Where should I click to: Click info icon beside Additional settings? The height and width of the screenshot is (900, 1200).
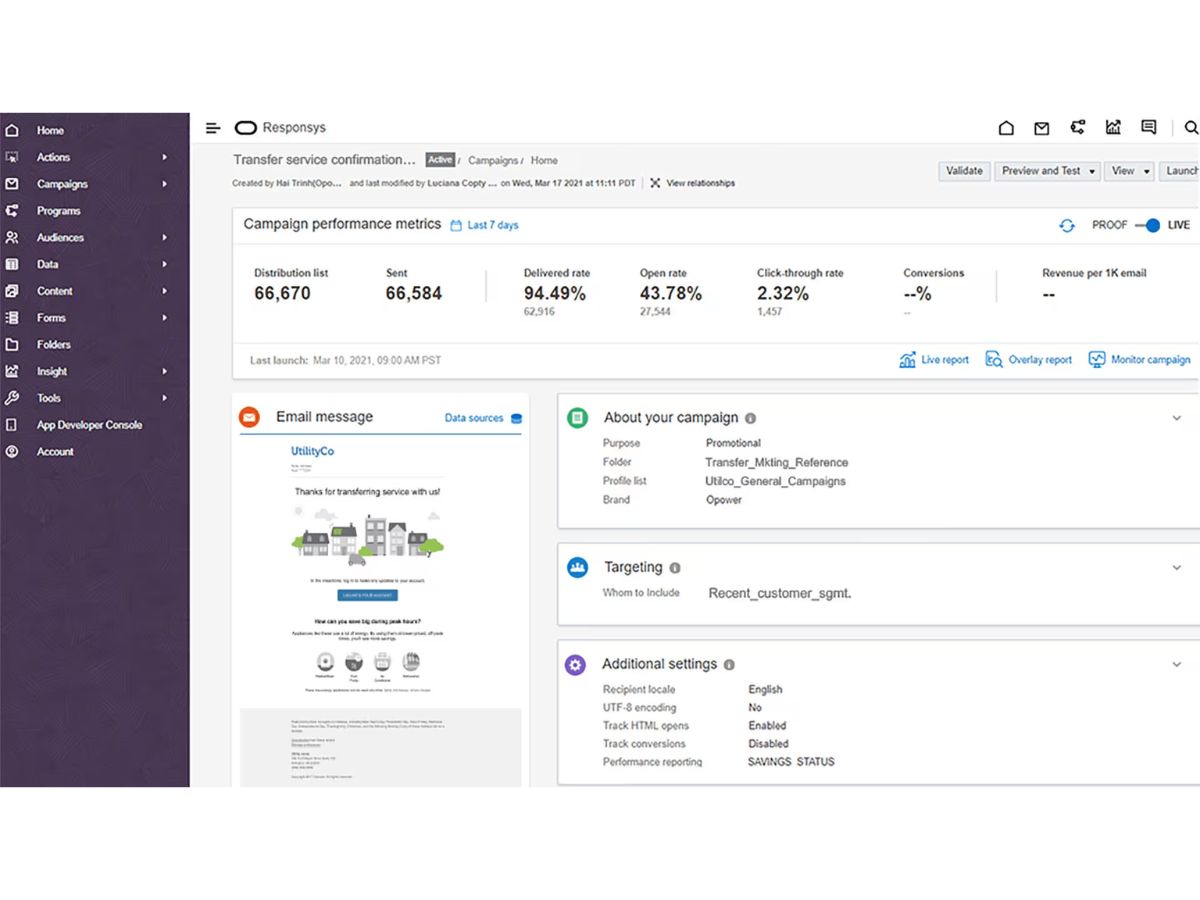coord(729,665)
